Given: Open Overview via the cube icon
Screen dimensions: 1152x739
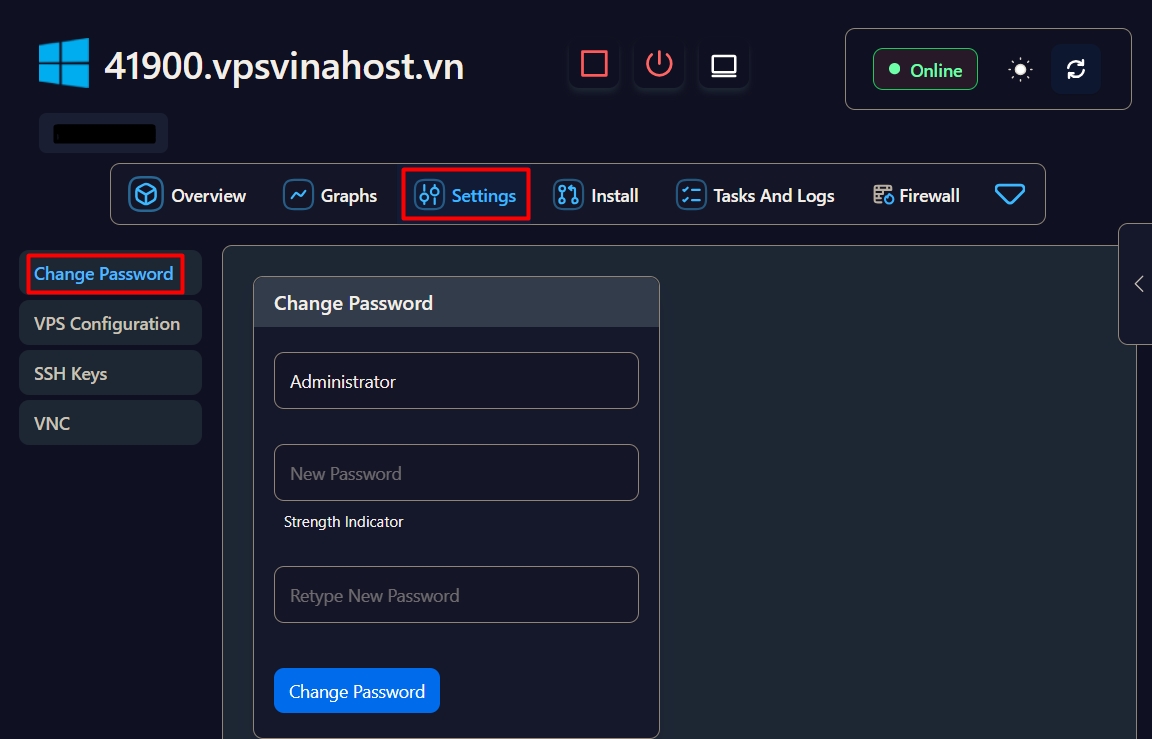Looking at the screenshot, I should (x=146, y=194).
